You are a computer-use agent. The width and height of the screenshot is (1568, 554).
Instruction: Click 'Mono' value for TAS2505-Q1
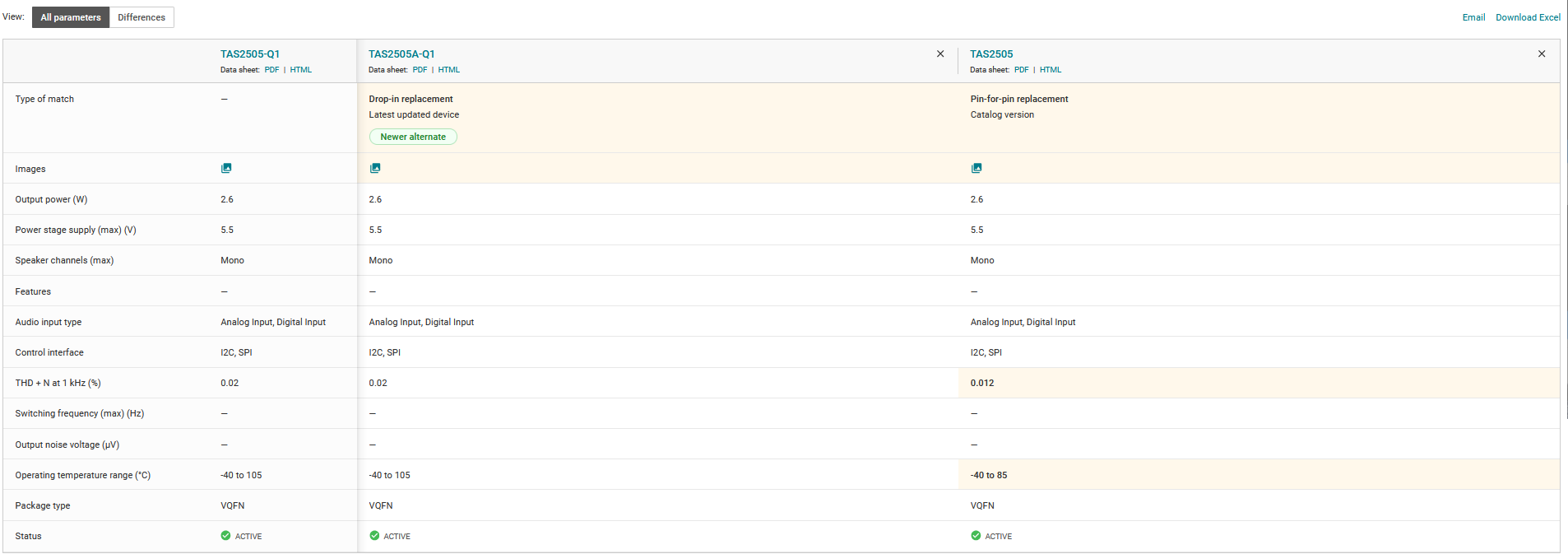[x=232, y=260]
